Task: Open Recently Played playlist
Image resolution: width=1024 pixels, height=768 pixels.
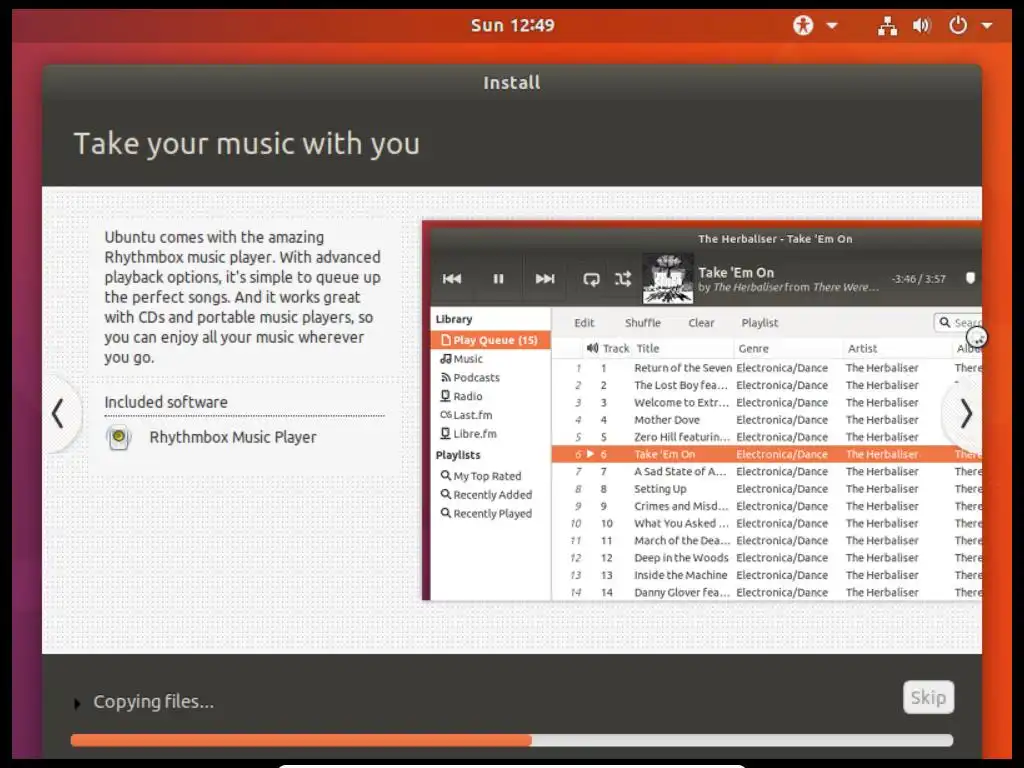Action: pyautogui.click(x=487, y=513)
